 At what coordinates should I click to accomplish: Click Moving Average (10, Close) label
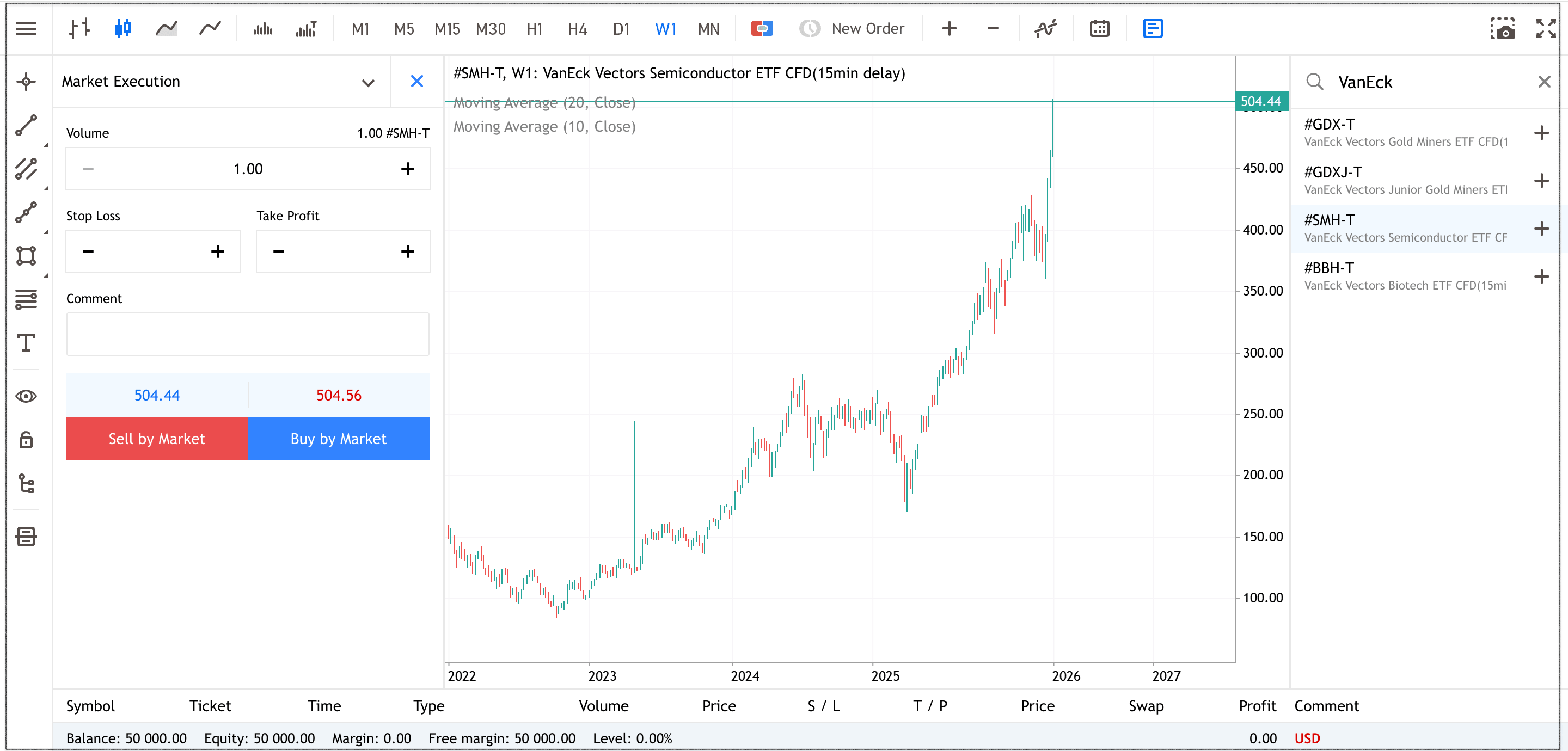(544, 127)
